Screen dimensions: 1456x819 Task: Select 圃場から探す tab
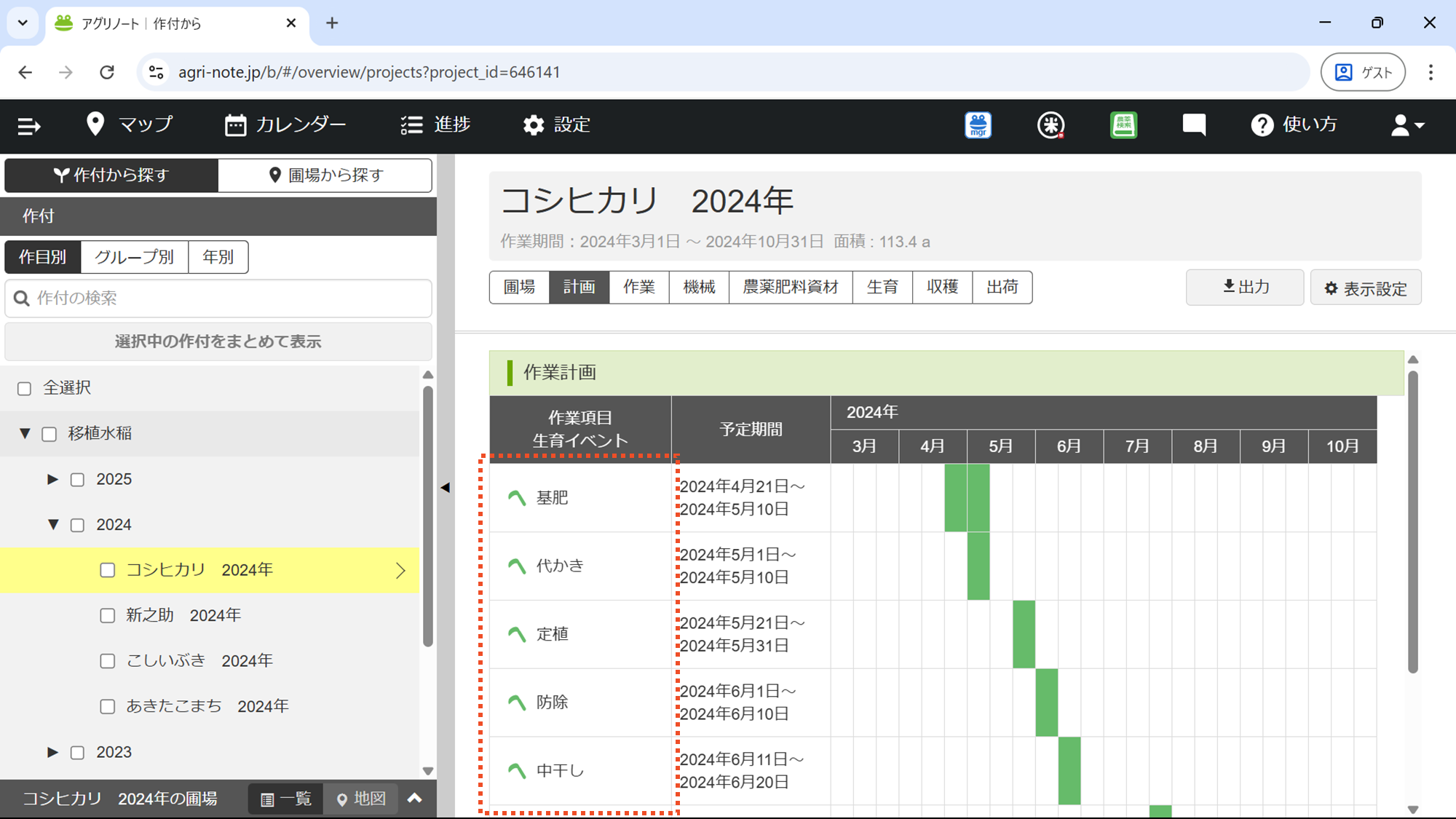click(325, 175)
